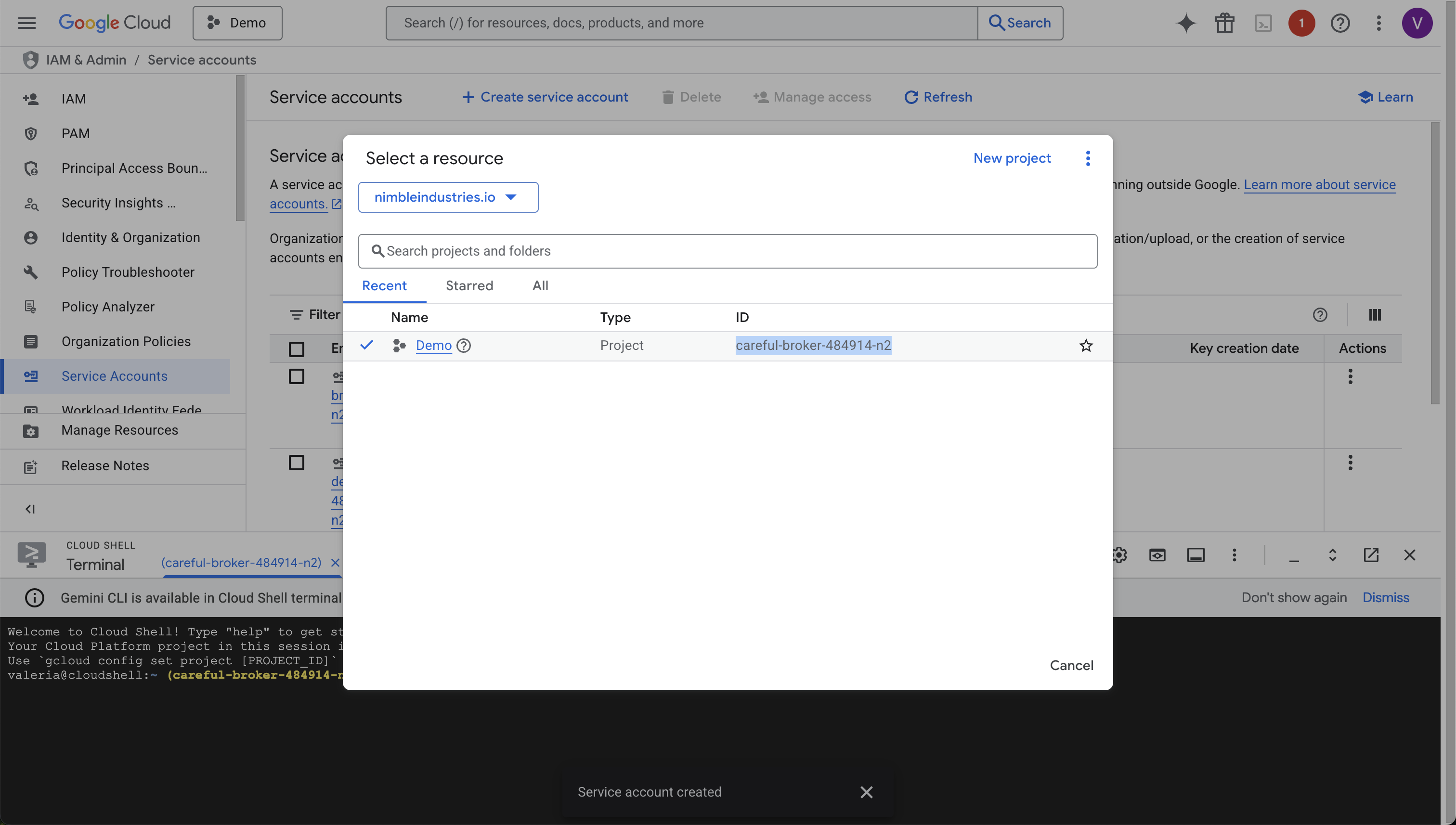Tick the select-all header checkbox
Screen dimensions: 1456x825
coord(297,349)
